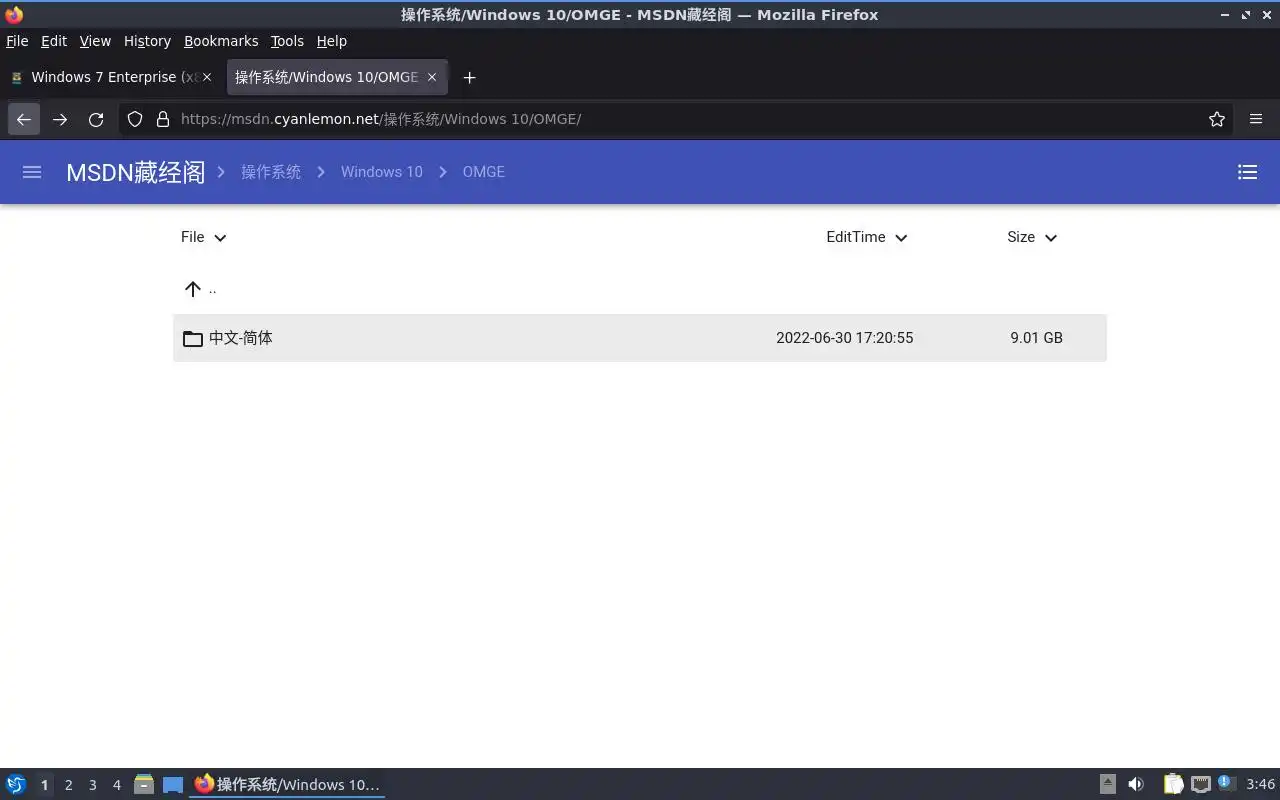Open a new browser tab

469,77
